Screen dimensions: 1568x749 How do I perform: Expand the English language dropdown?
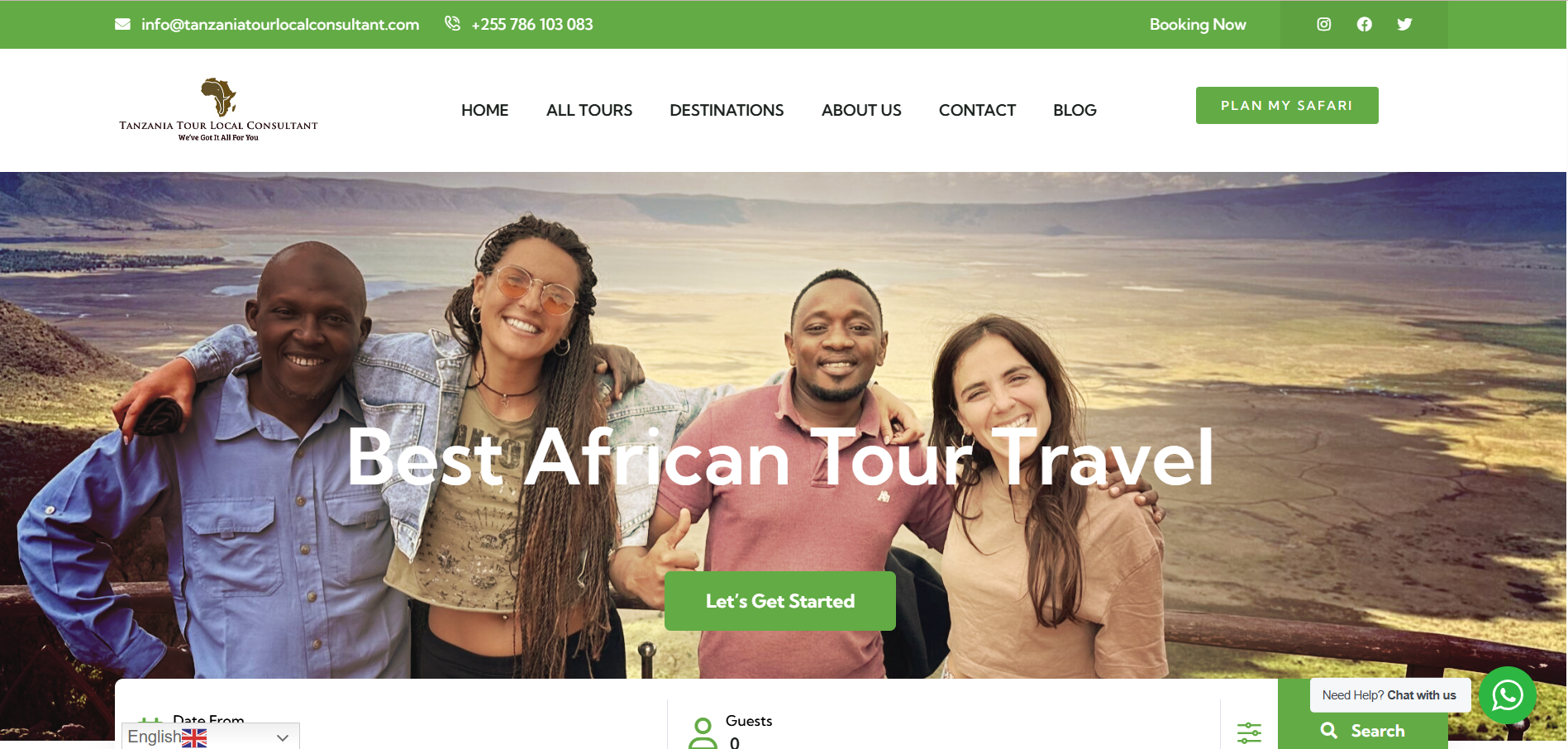(x=211, y=737)
